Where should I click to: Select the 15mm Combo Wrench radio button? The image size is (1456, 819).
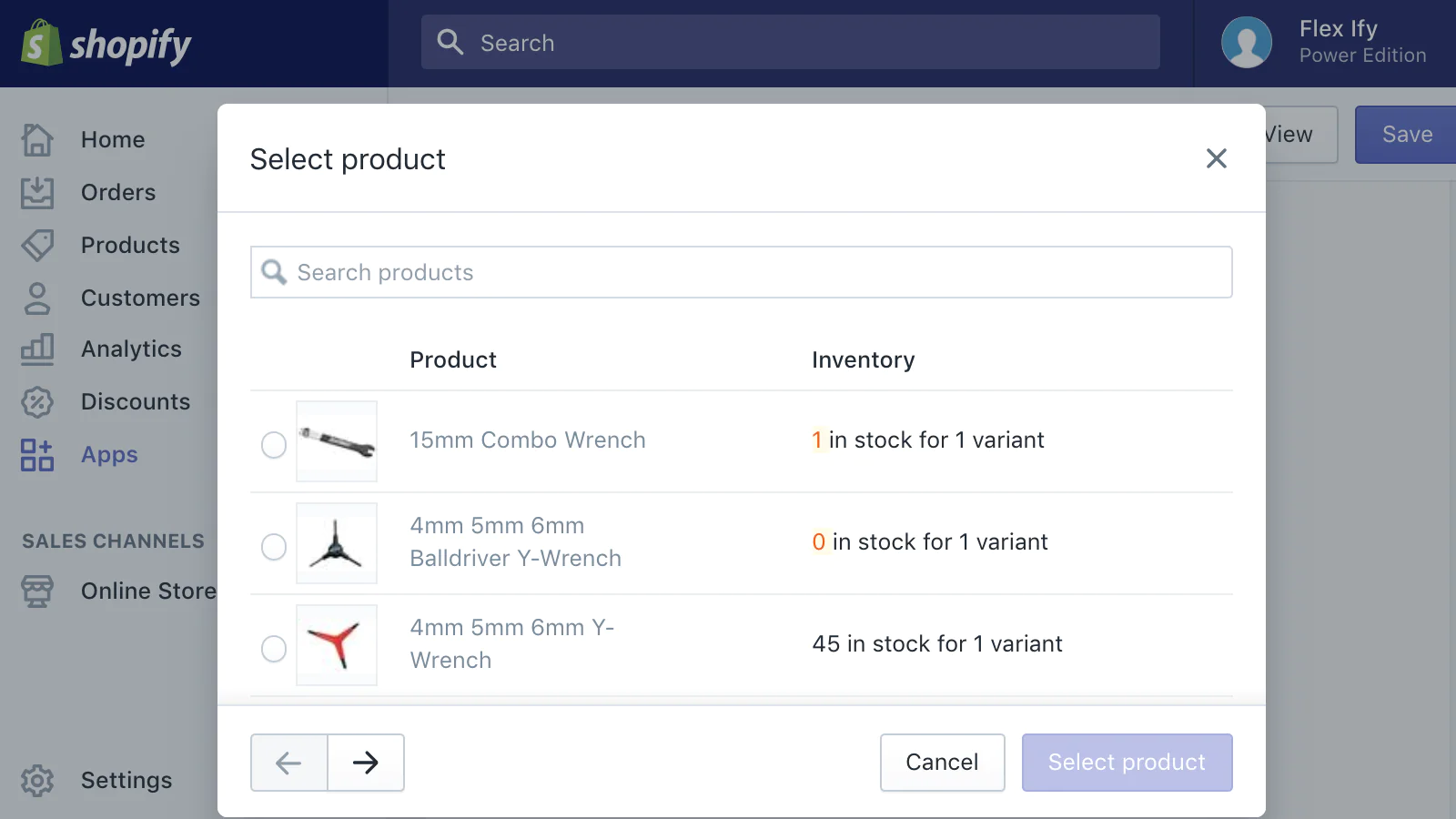coord(274,445)
